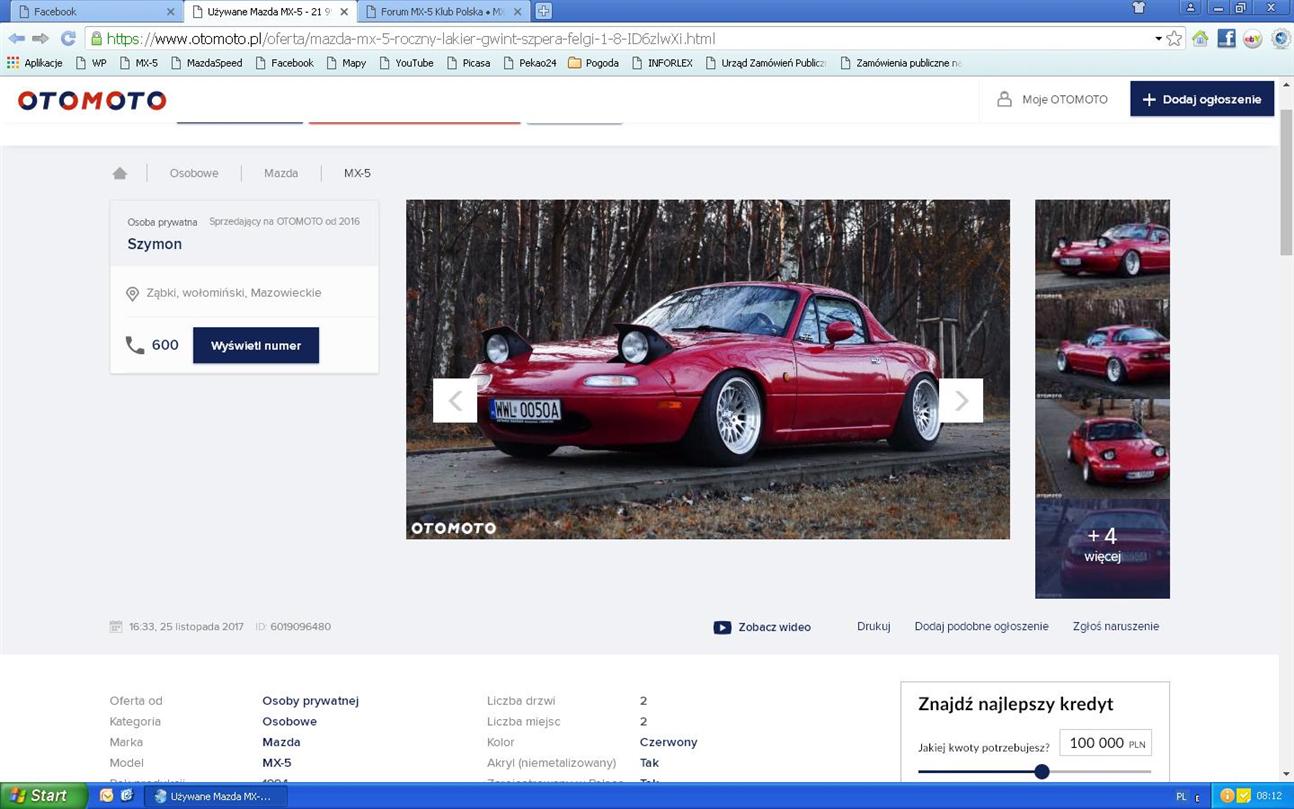Click the browser forward arrow
1294x809 pixels.
pyautogui.click(x=40, y=38)
